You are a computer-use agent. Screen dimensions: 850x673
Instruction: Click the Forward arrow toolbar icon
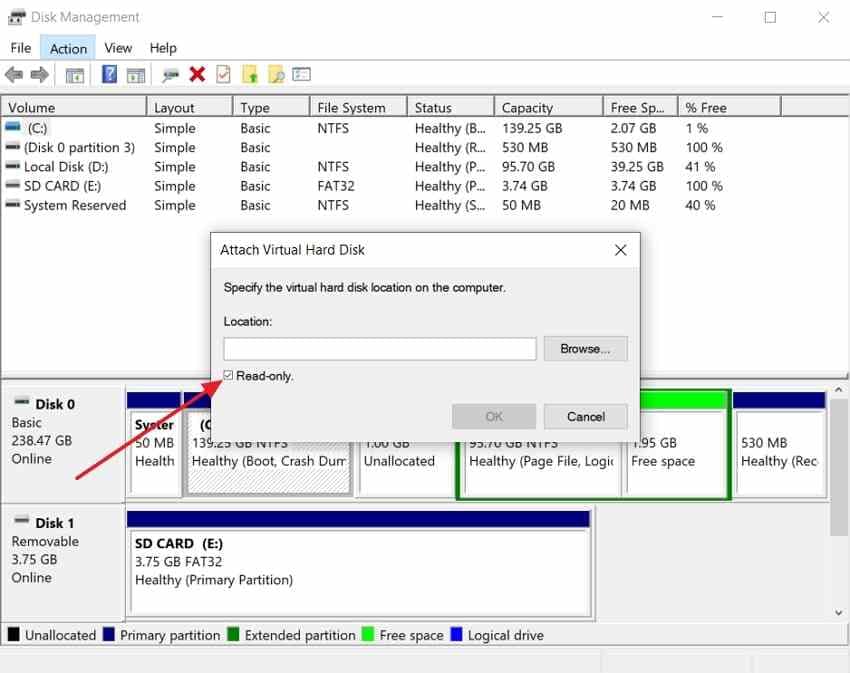[x=39, y=74]
